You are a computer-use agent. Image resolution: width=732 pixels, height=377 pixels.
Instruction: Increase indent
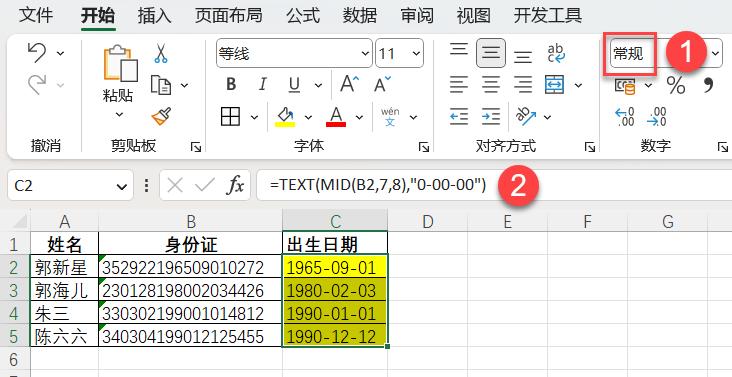(x=491, y=117)
